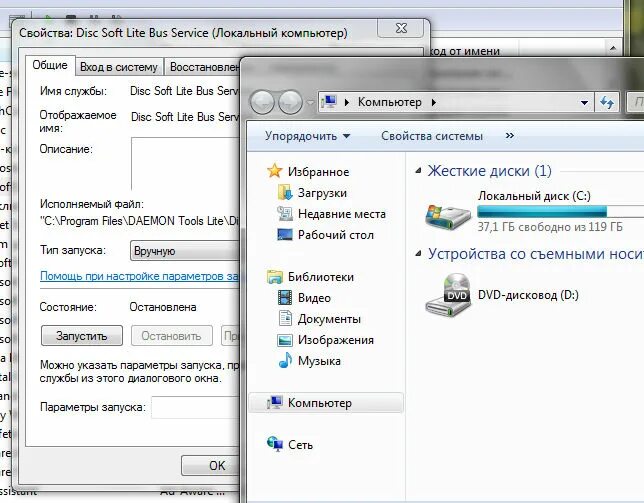Click the Недавние места icon
Image resolution: width=644 pixels, height=503 pixels.
point(285,213)
